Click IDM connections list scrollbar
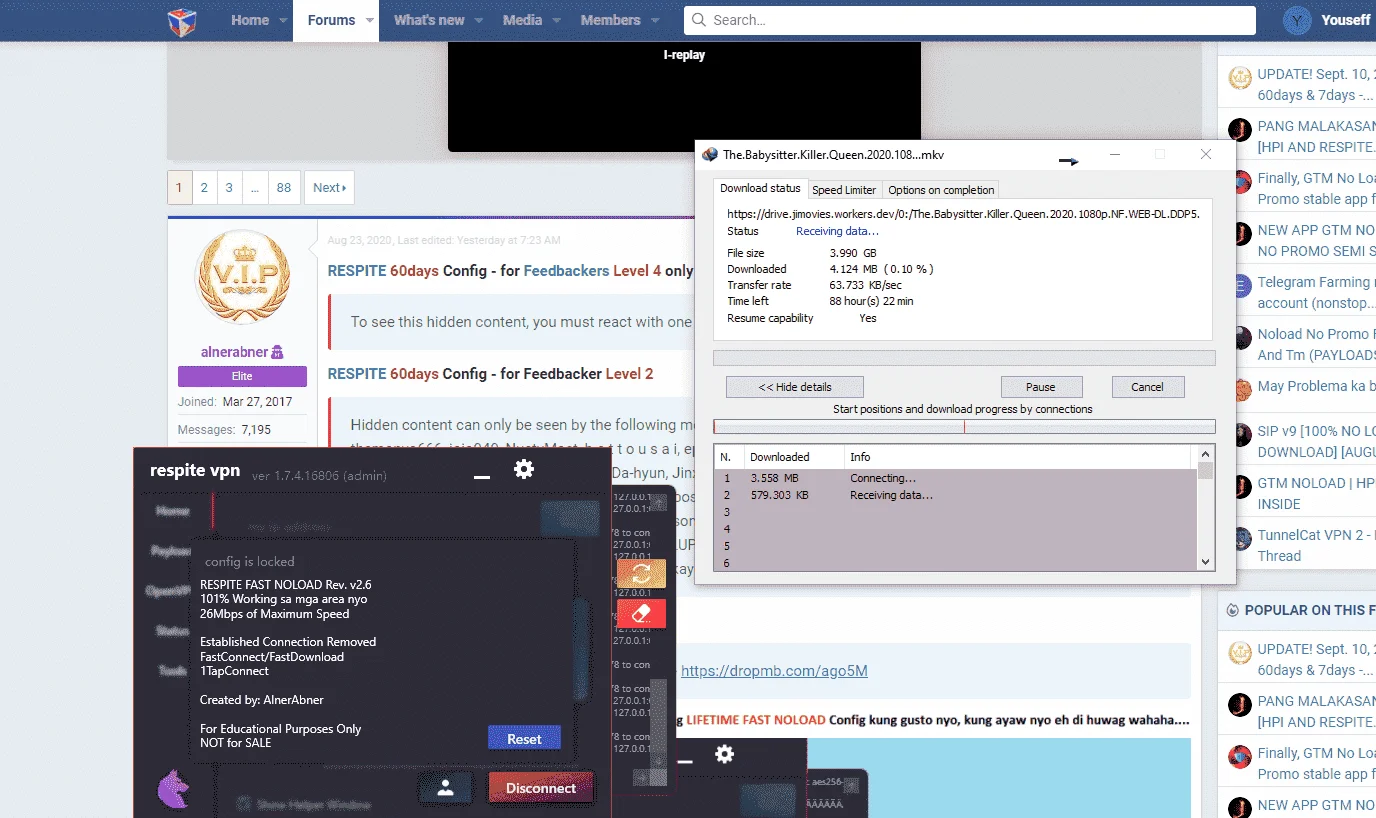Image resolution: width=1376 pixels, height=818 pixels. [1205, 508]
